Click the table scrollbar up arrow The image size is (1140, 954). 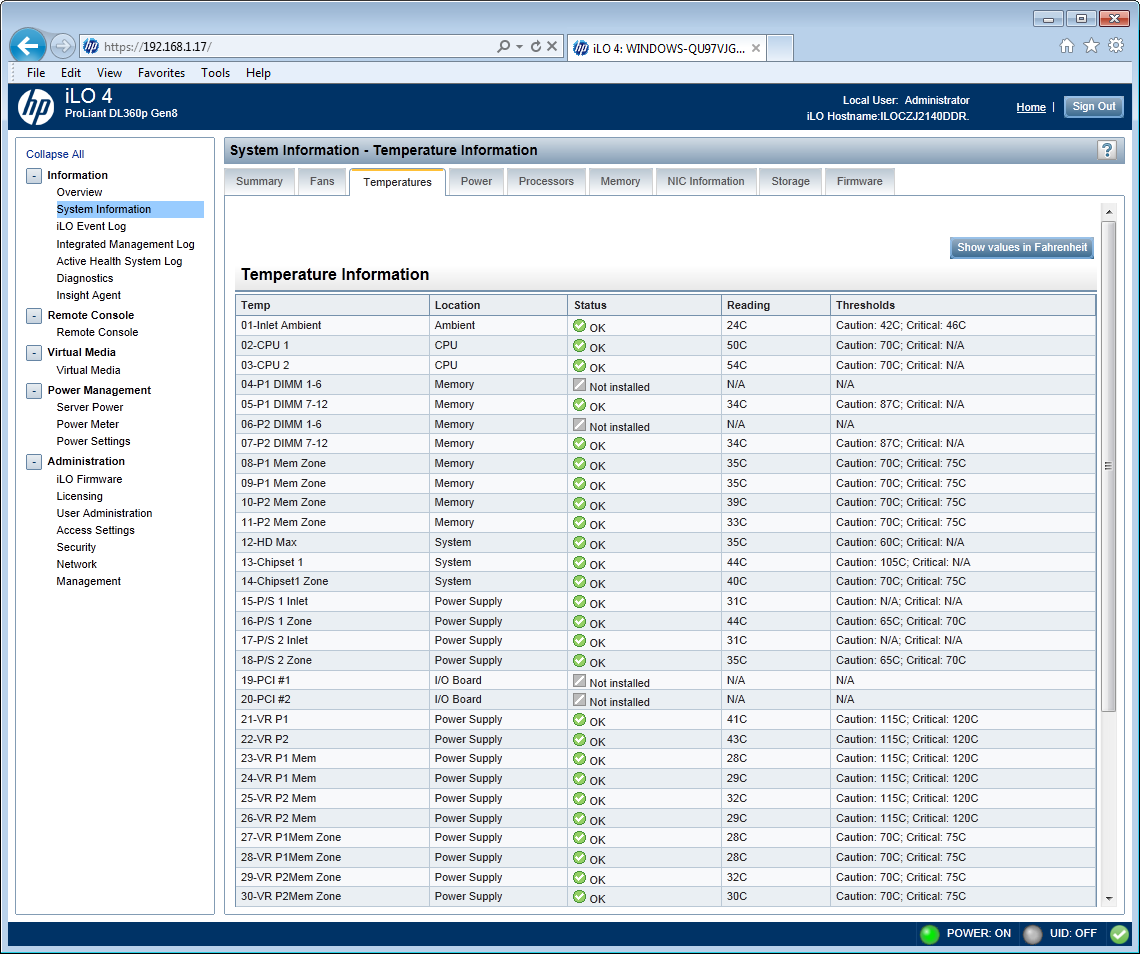click(1109, 212)
